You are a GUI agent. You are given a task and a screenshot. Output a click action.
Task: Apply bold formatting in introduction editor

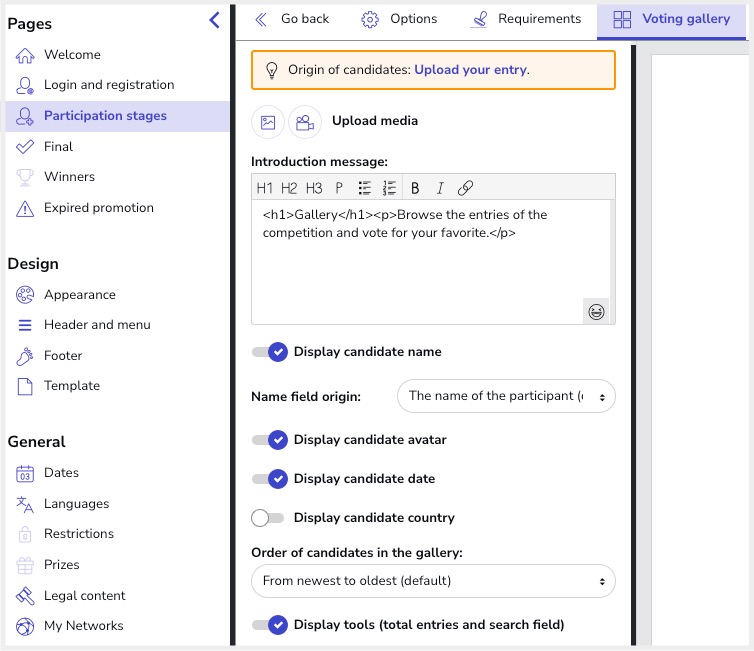415,188
